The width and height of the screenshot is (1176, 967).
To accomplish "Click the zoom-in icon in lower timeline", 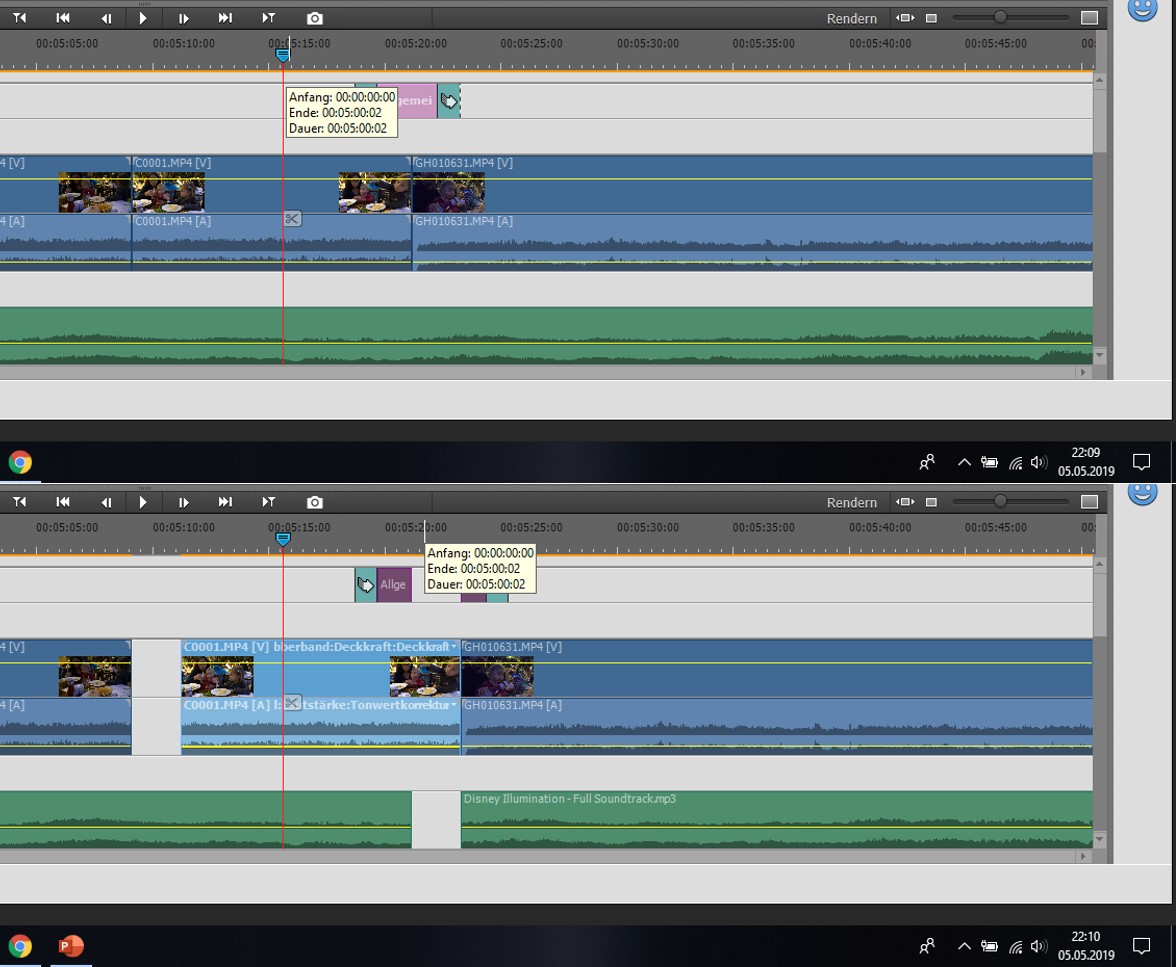I will coord(1089,502).
